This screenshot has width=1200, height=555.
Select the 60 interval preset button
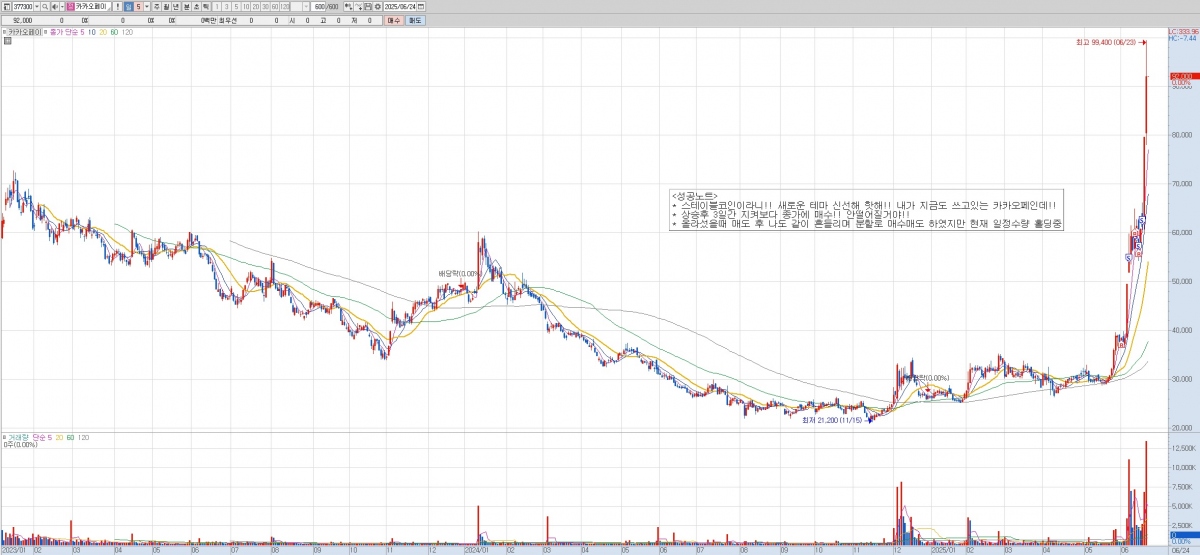[273, 6]
